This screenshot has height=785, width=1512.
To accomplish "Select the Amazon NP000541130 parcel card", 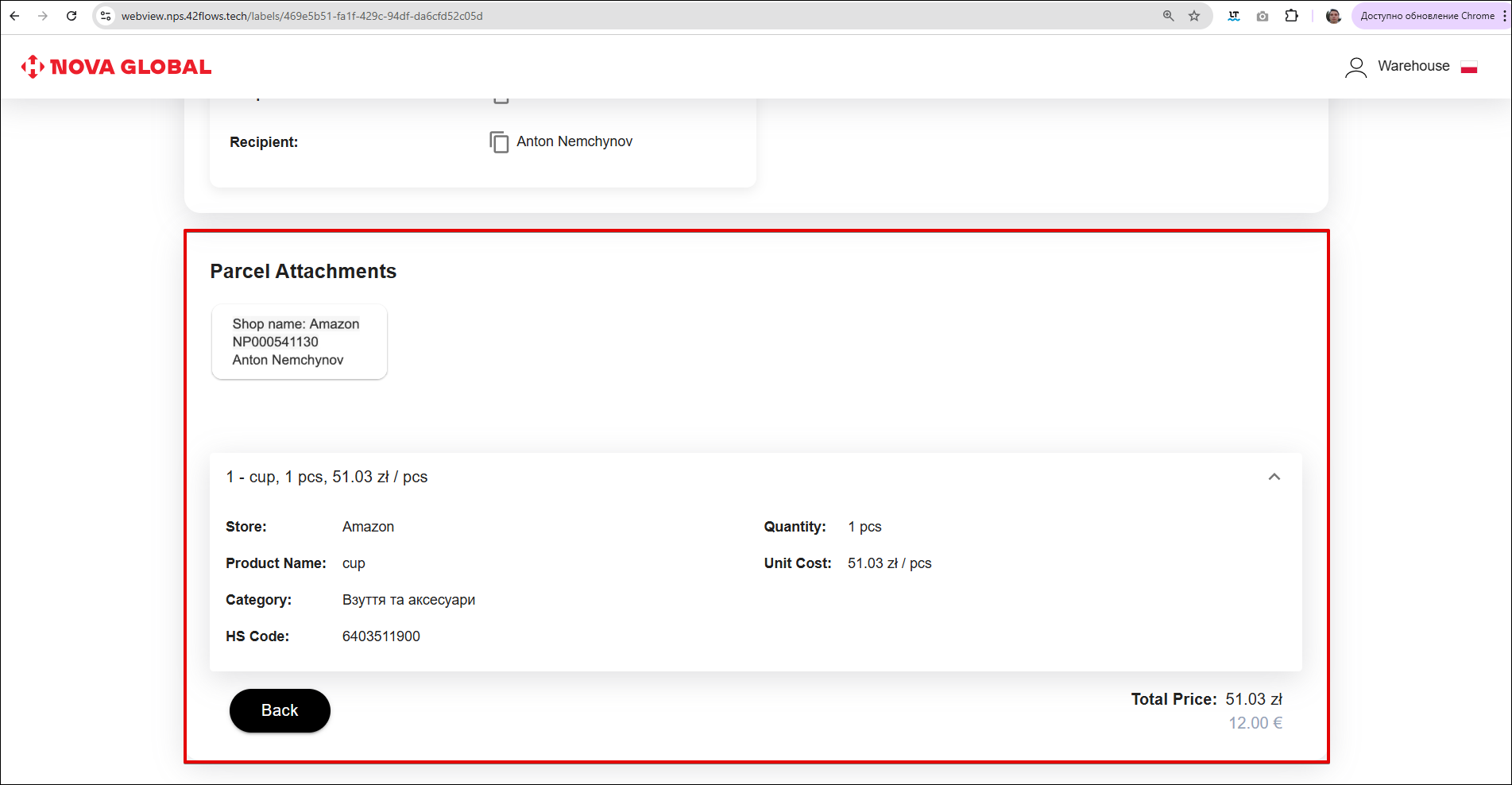I will [x=299, y=342].
